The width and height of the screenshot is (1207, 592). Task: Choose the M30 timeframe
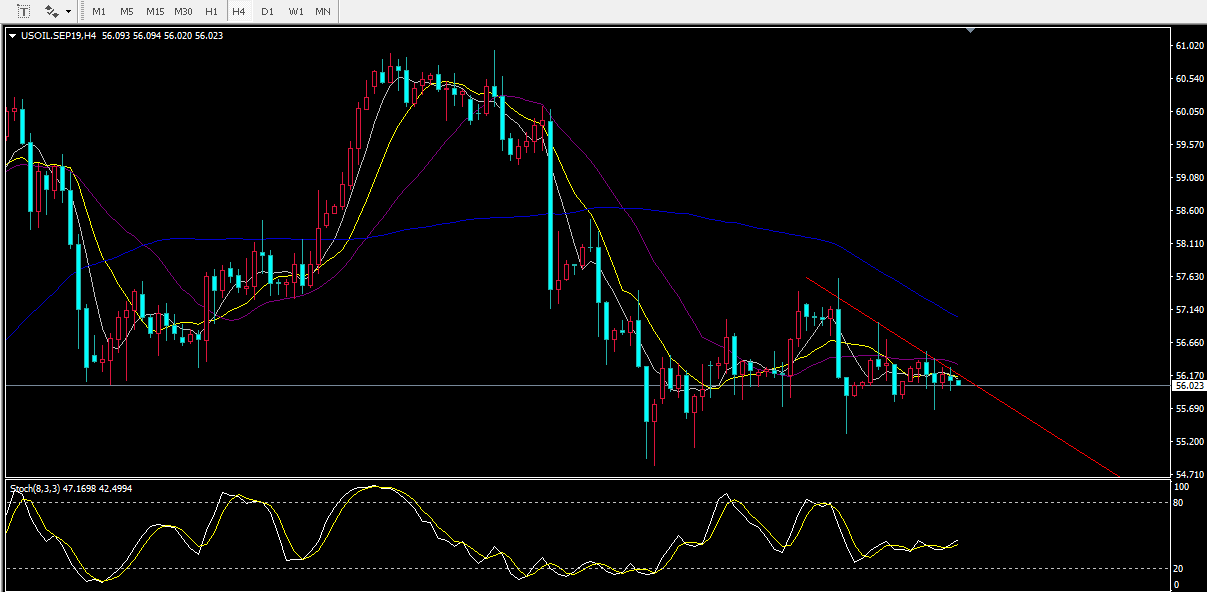point(183,11)
